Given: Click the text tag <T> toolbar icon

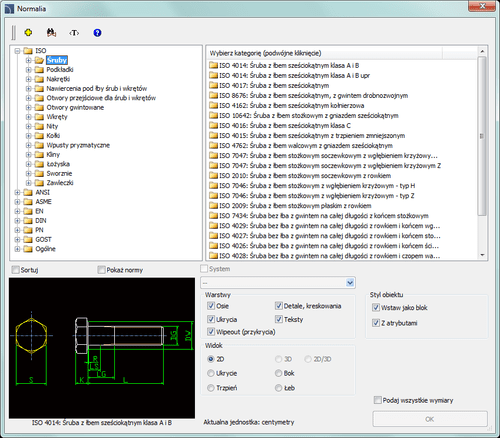Looking at the screenshot, I should tap(74, 33).
